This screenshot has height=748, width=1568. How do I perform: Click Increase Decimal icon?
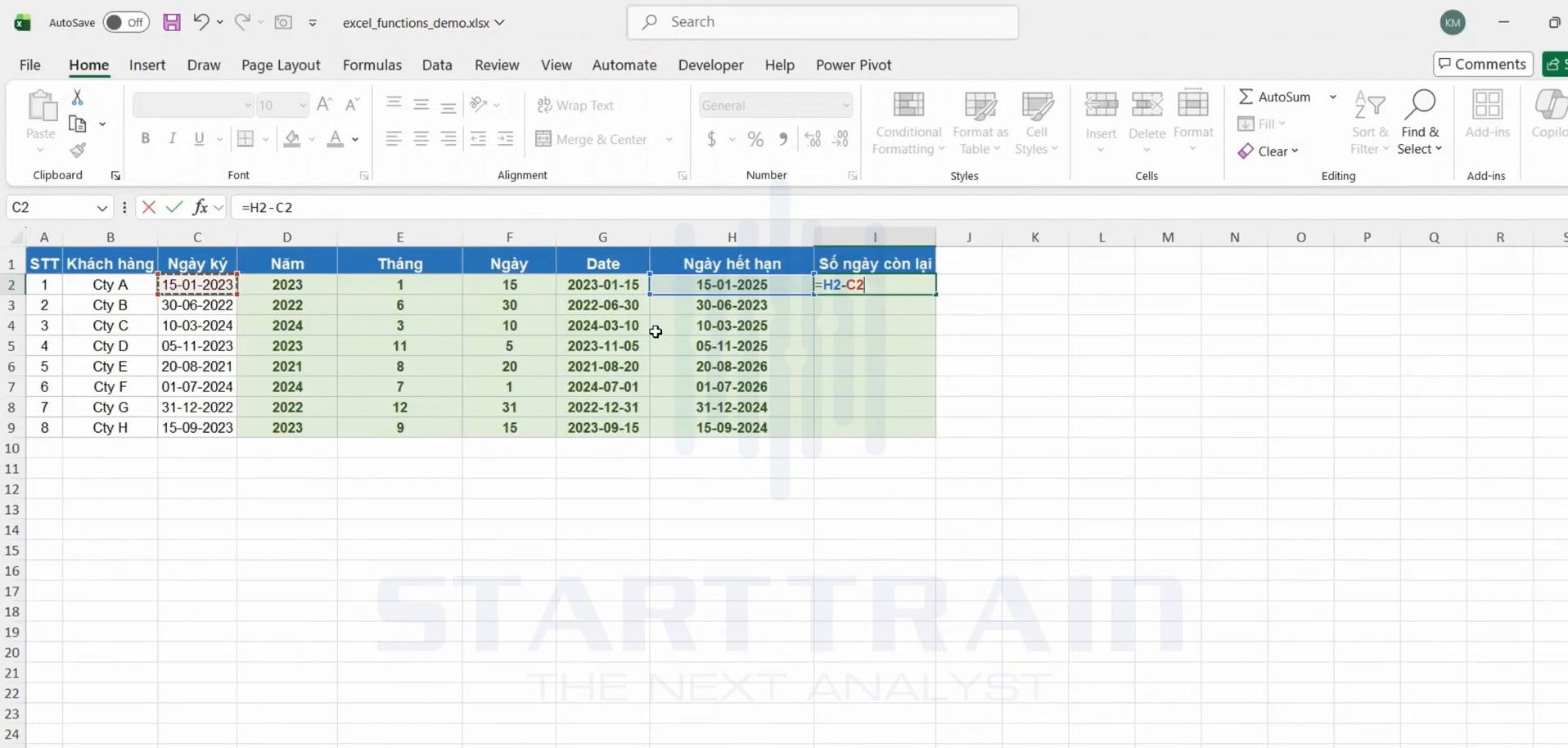point(813,139)
